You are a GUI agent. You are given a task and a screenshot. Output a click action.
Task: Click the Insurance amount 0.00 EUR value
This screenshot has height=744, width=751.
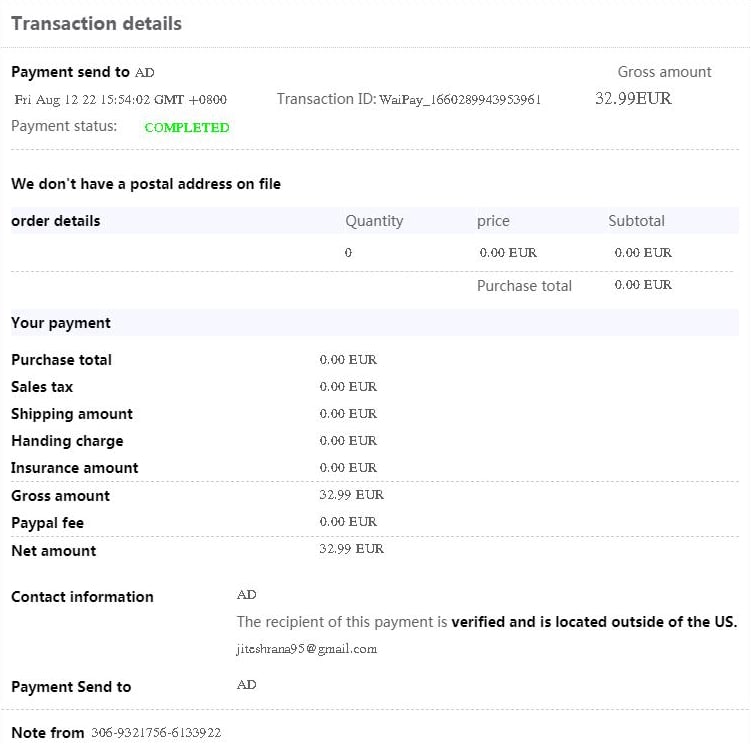pyautogui.click(x=348, y=468)
